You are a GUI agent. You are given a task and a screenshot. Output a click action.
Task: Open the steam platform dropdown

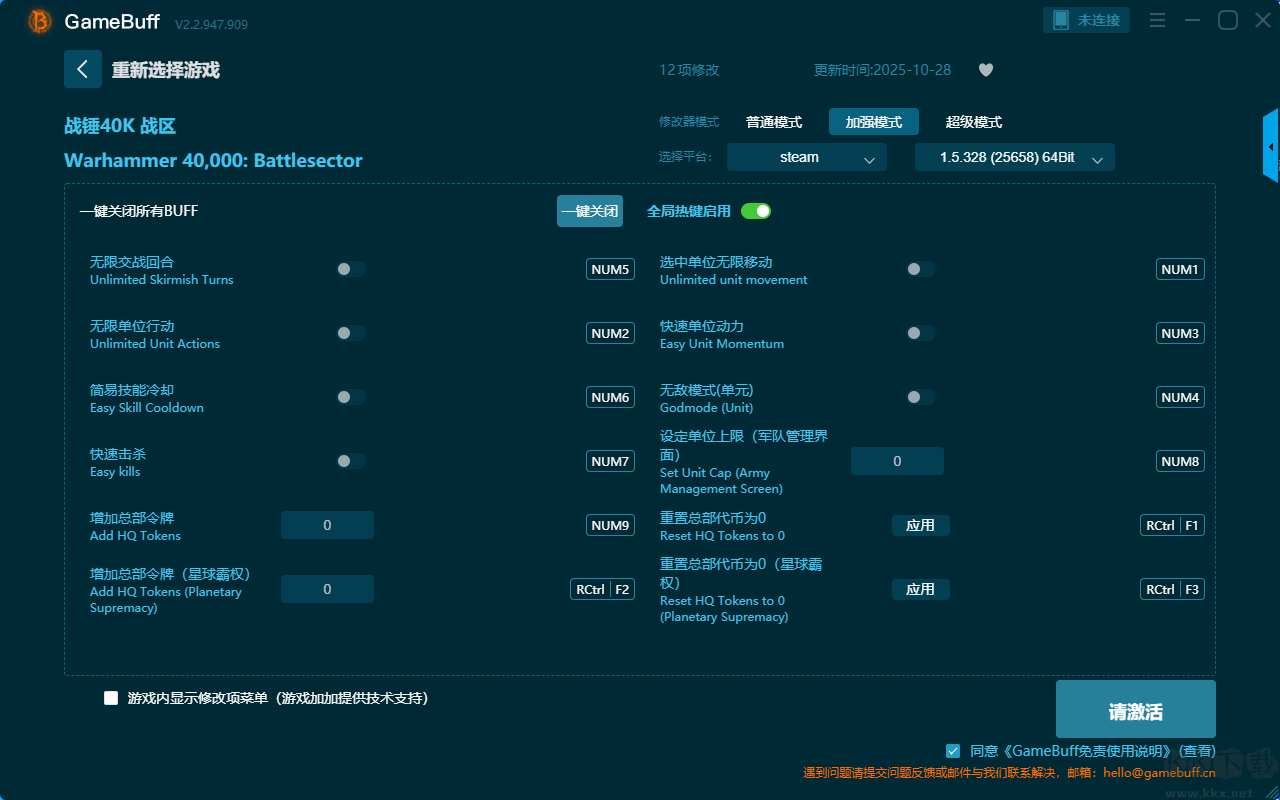click(x=807, y=157)
